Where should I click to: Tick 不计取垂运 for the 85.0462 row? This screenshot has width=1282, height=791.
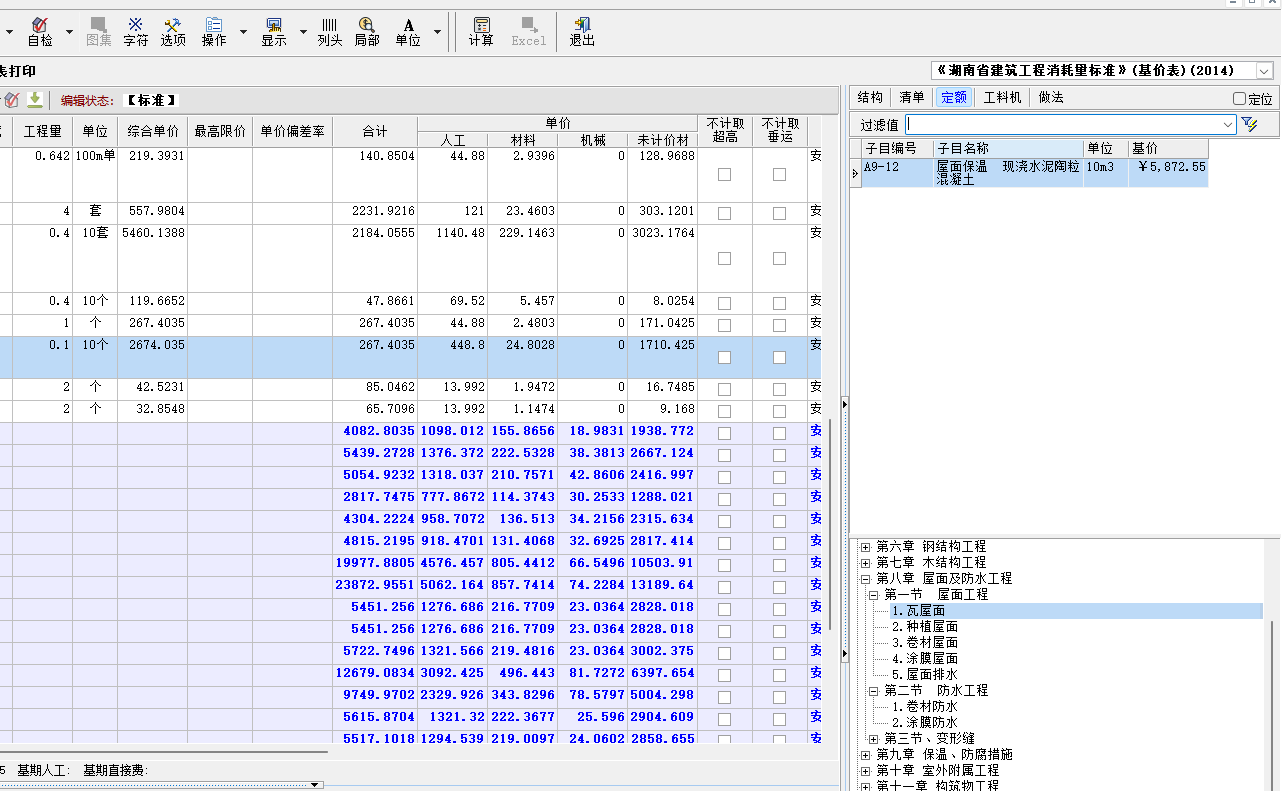pyautogui.click(x=779, y=389)
